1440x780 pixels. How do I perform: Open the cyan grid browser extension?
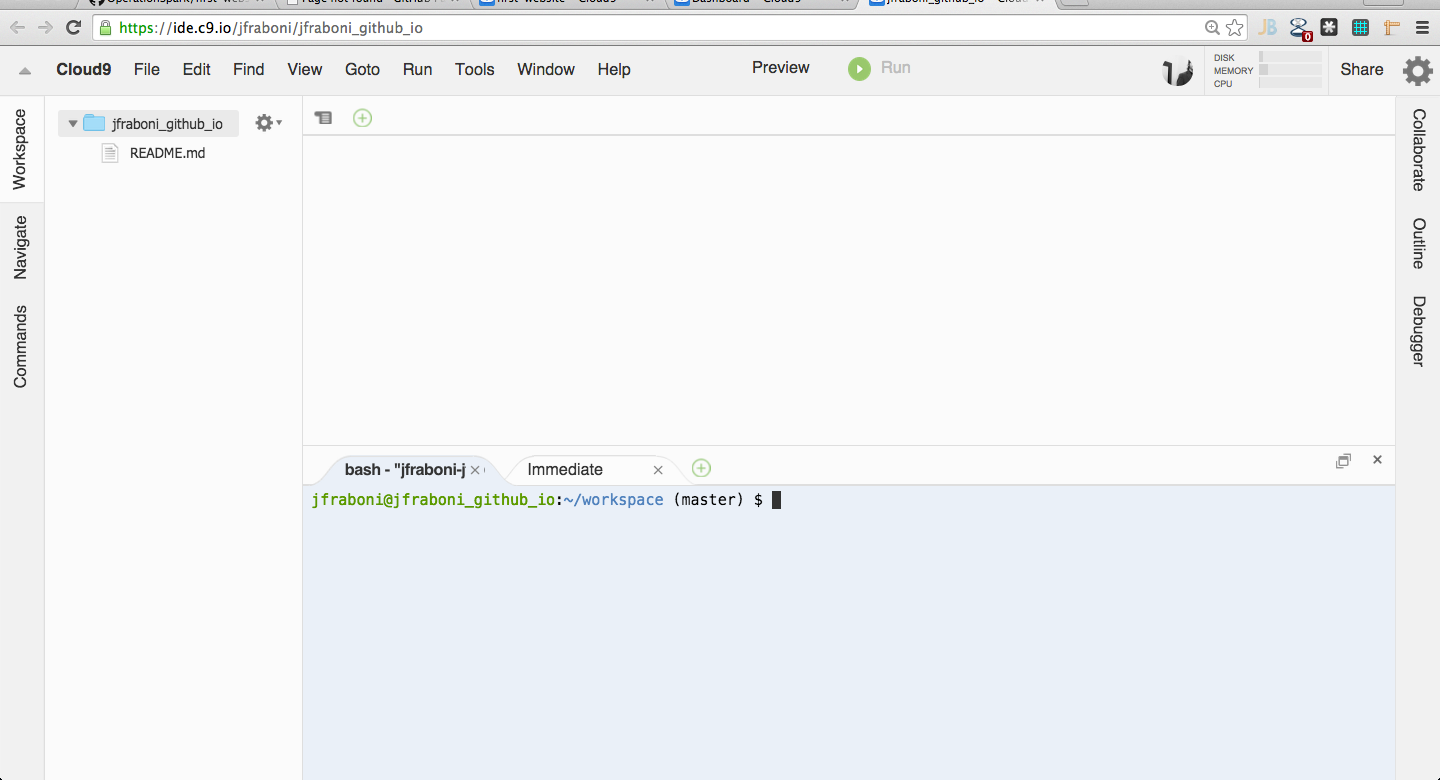coord(1360,28)
